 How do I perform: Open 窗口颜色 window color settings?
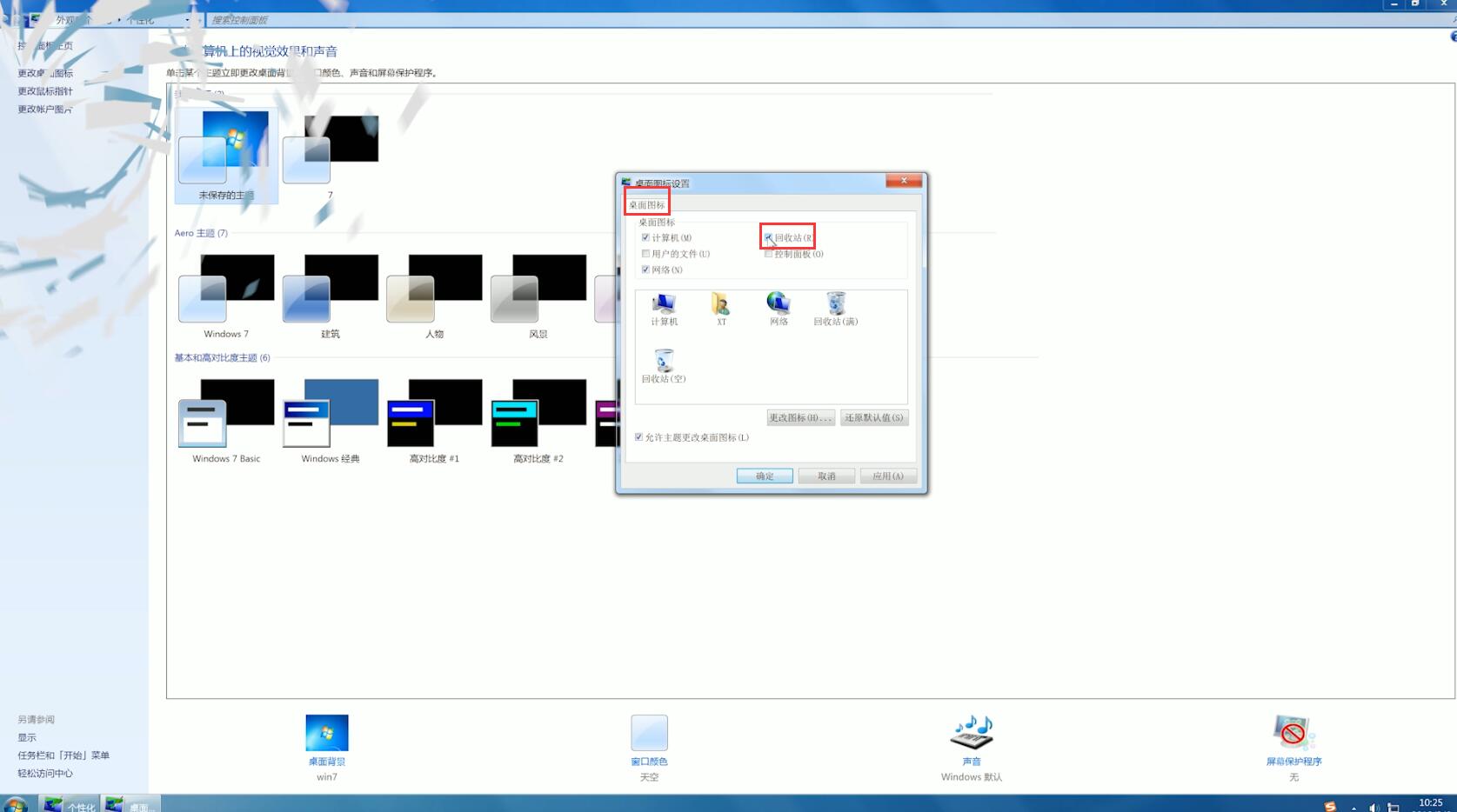click(x=649, y=747)
